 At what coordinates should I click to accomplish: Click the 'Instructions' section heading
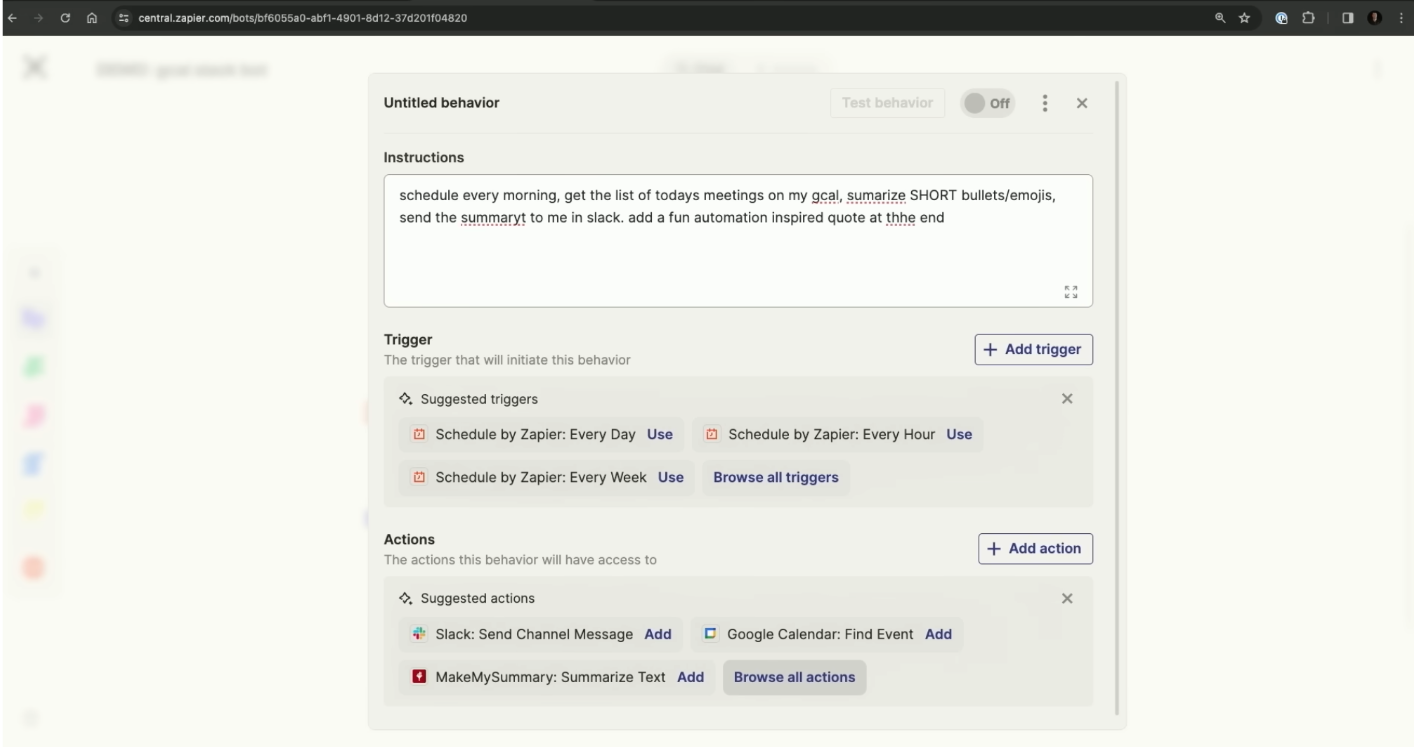click(x=424, y=157)
